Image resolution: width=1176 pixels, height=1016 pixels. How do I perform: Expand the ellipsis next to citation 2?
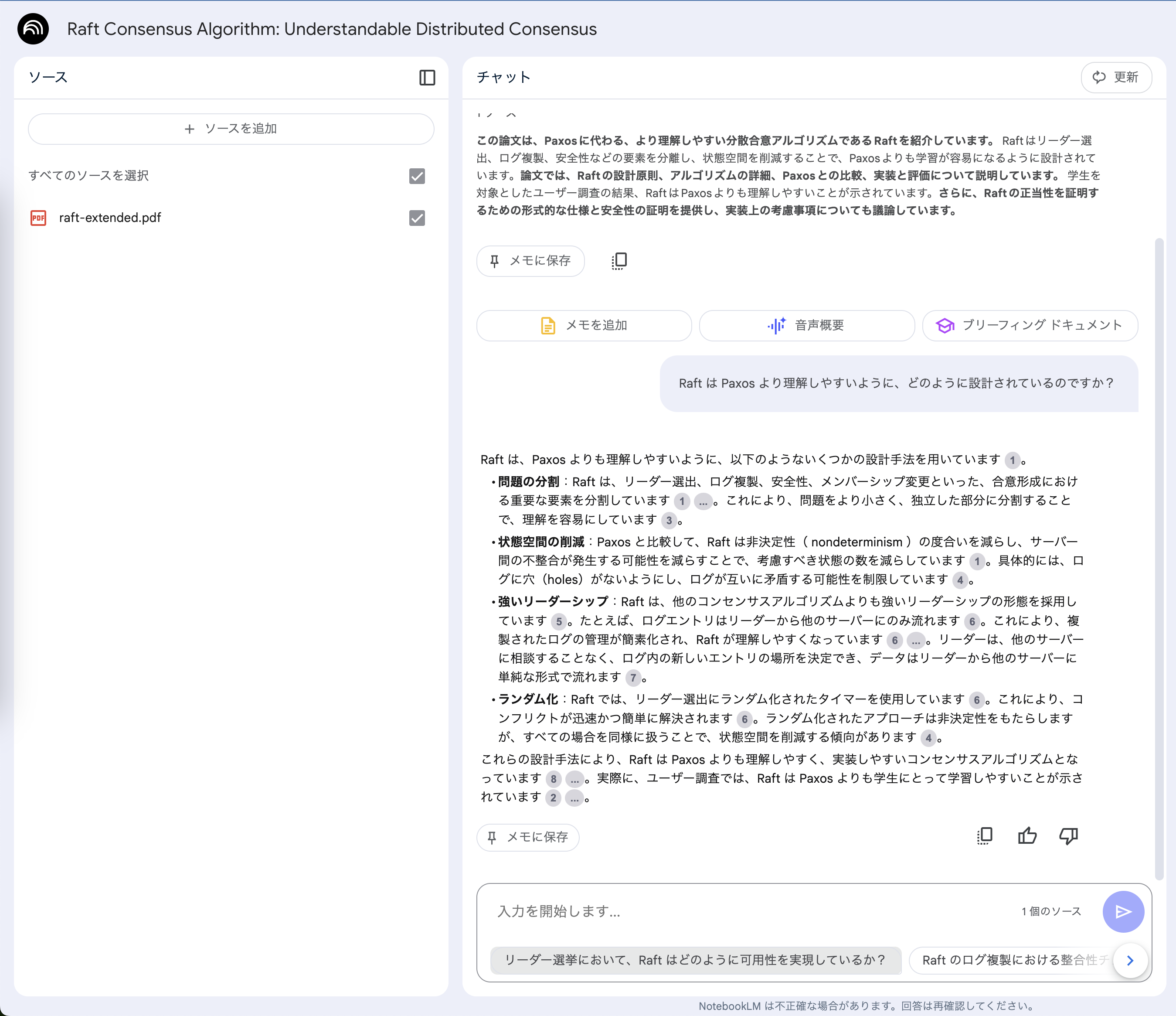(x=574, y=798)
